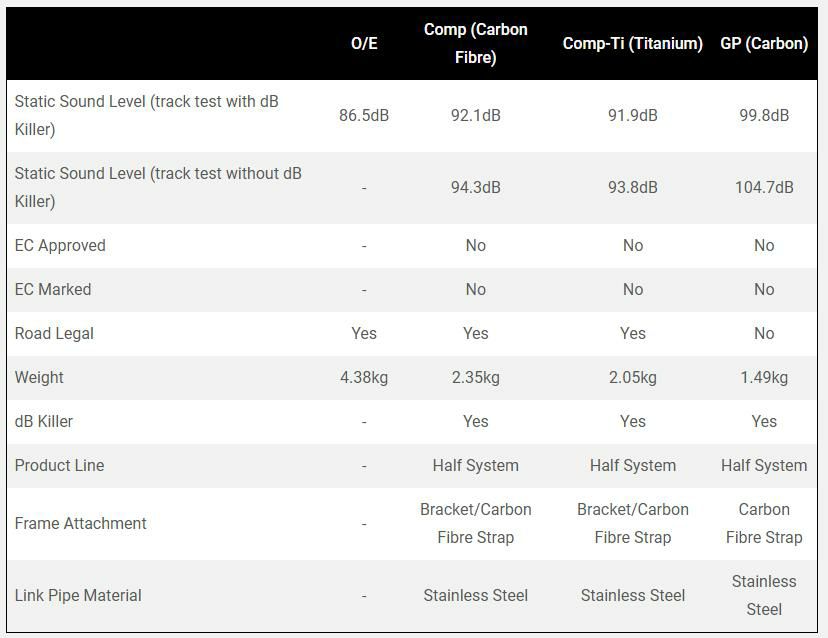Click the EC Approved row label

pos(60,246)
